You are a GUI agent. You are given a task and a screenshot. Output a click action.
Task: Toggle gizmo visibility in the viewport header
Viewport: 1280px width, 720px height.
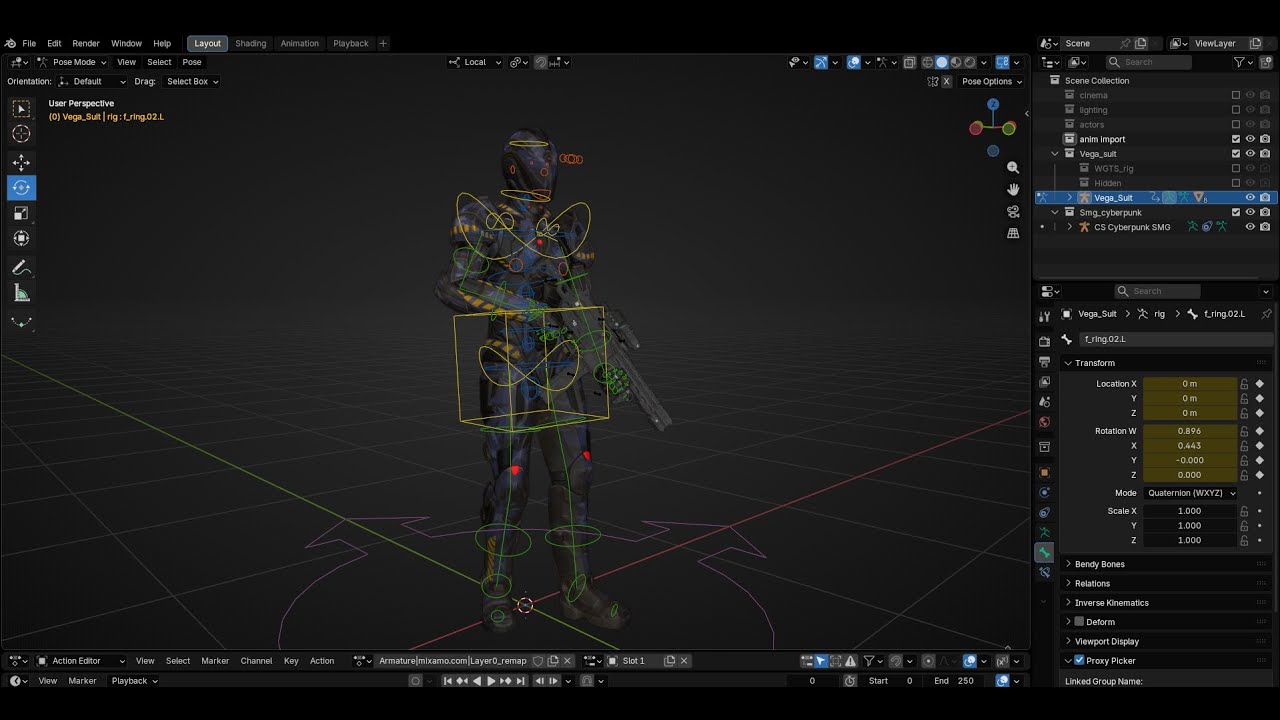point(821,62)
